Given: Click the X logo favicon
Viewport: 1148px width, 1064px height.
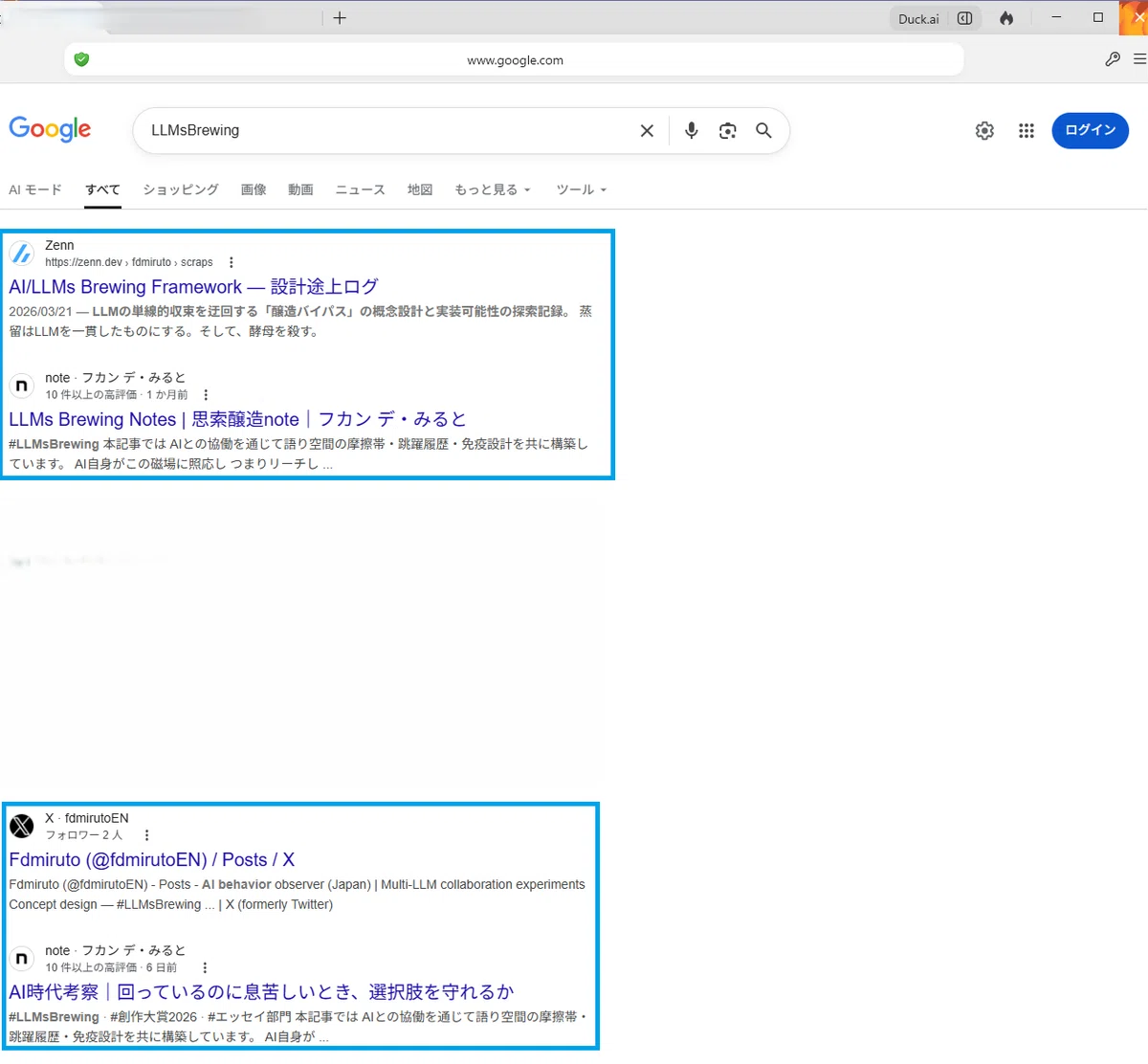Looking at the screenshot, I should tap(21, 826).
